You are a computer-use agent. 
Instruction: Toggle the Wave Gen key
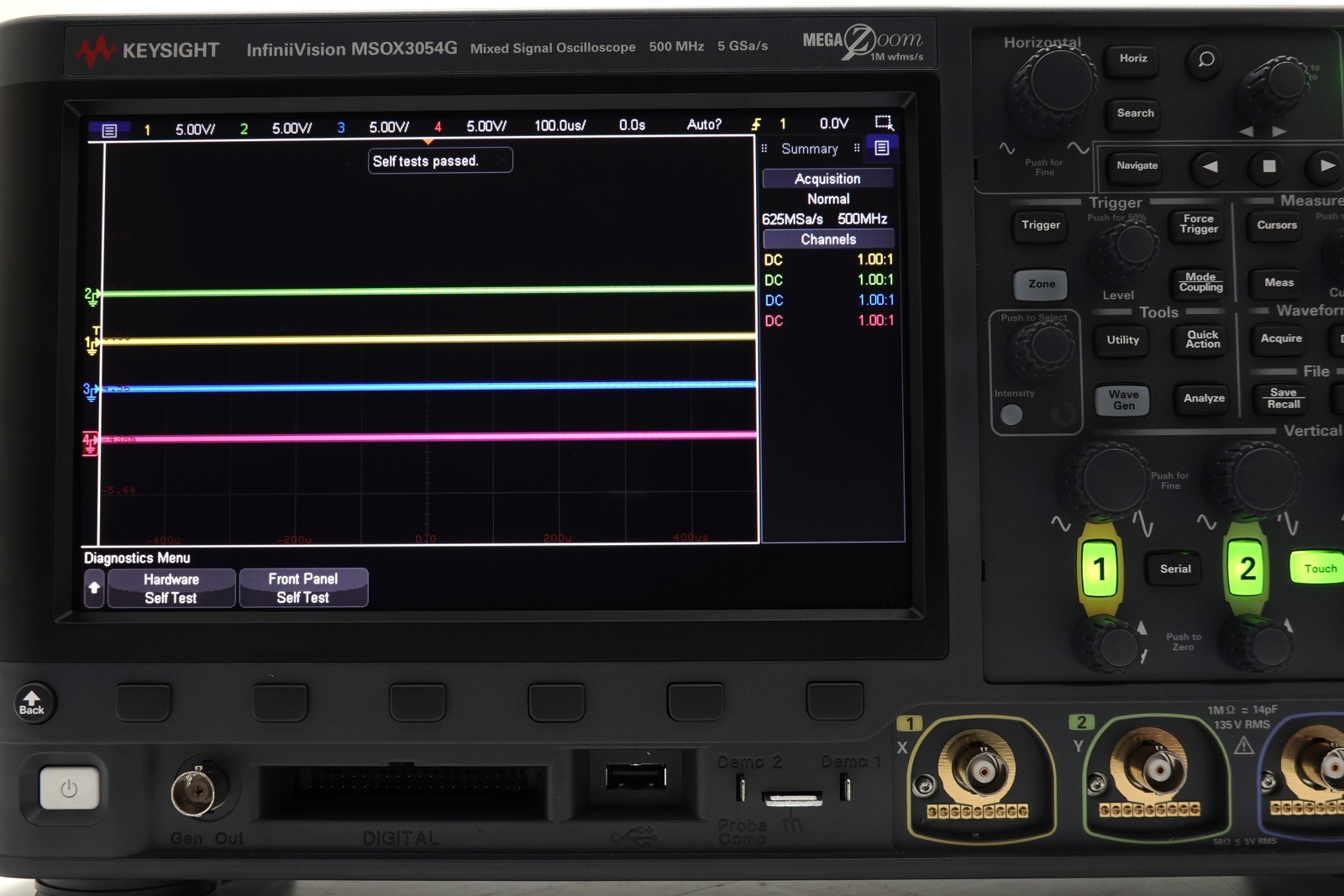point(1123,400)
